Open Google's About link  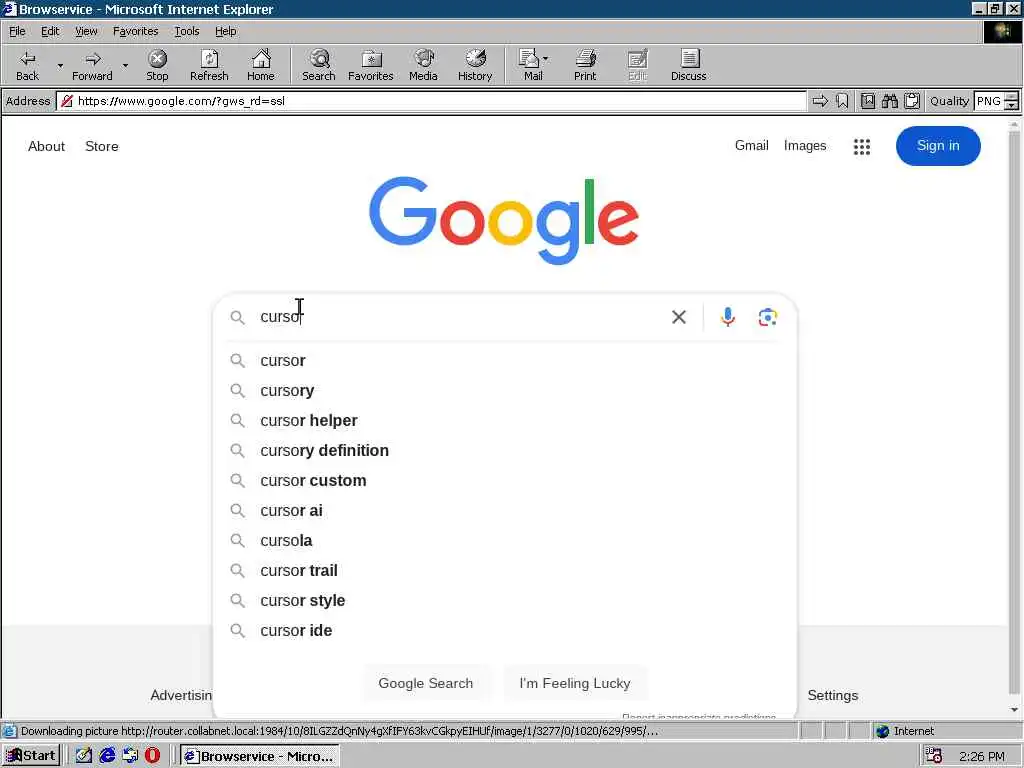coord(46,146)
